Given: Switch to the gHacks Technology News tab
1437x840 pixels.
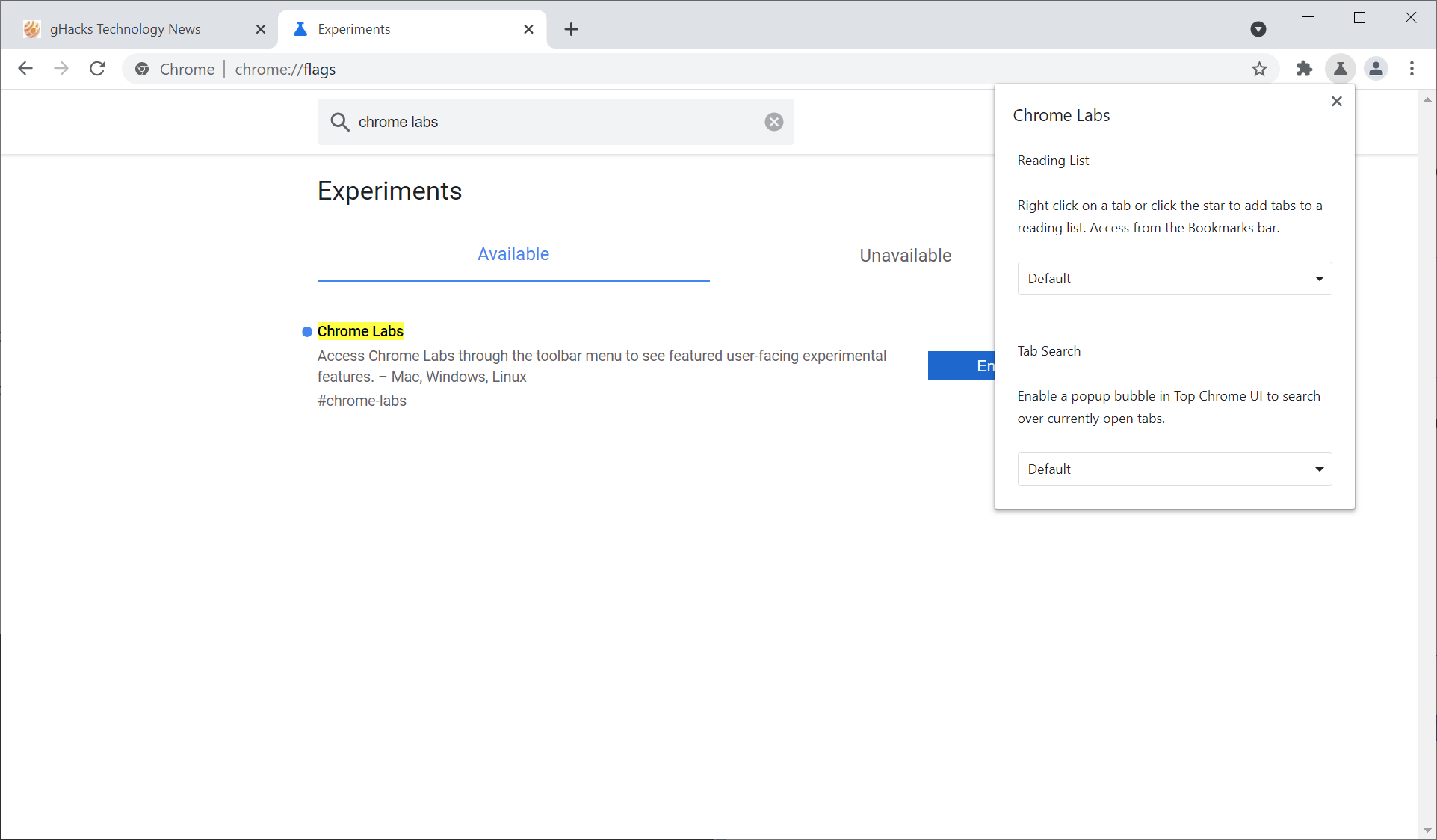Looking at the screenshot, I should coord(125,29).
